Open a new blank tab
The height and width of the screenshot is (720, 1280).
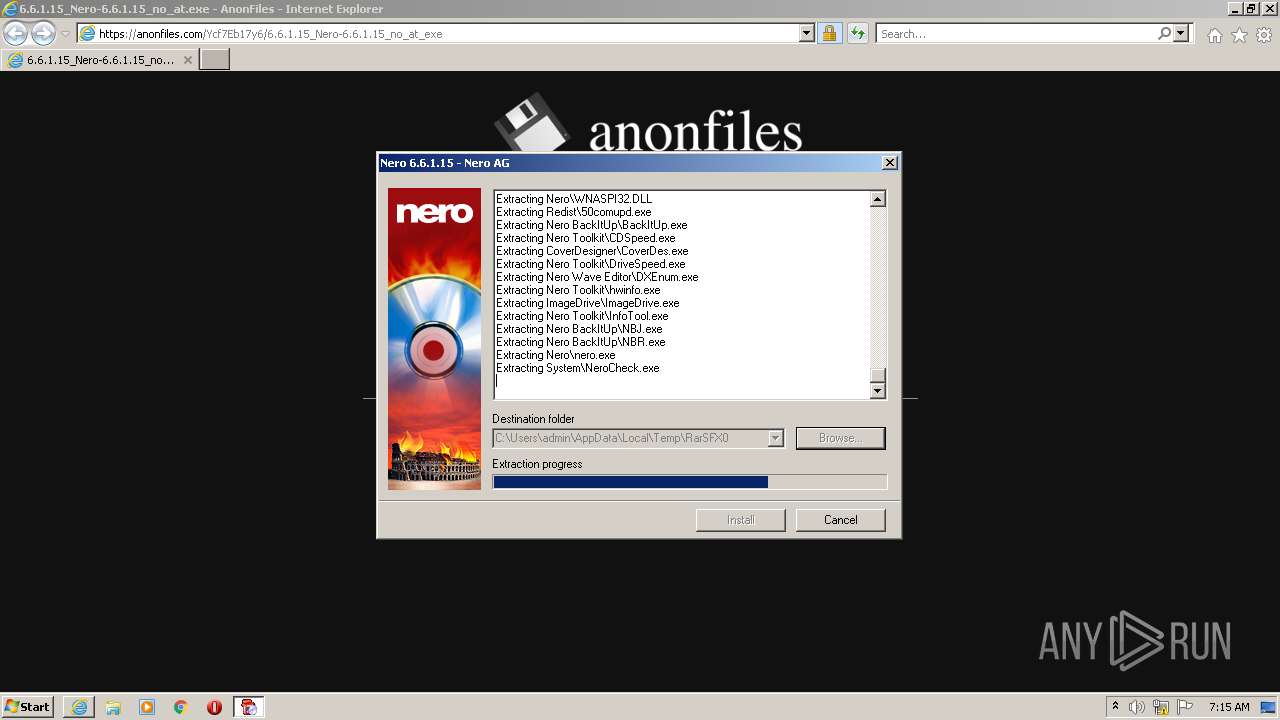click(x=215, y=60)
